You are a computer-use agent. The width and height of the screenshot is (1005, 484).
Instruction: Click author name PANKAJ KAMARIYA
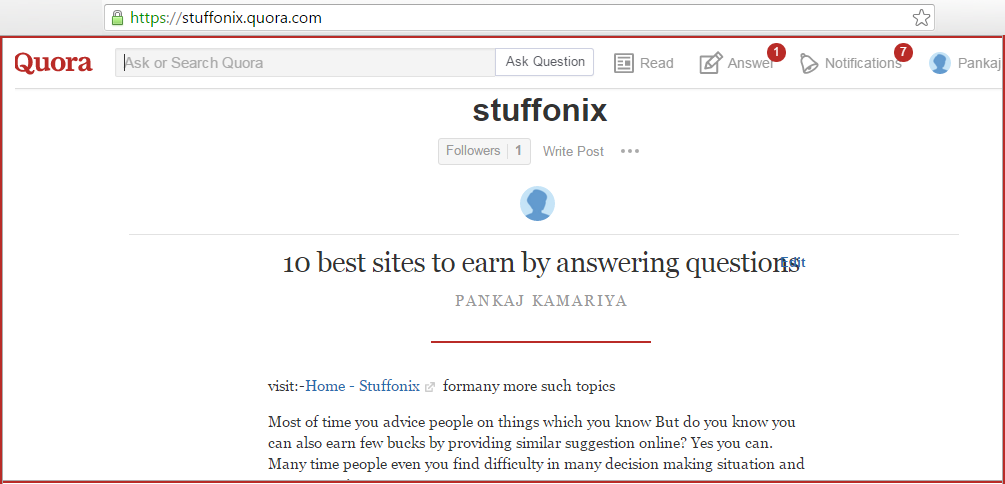(x=541, y=301)
